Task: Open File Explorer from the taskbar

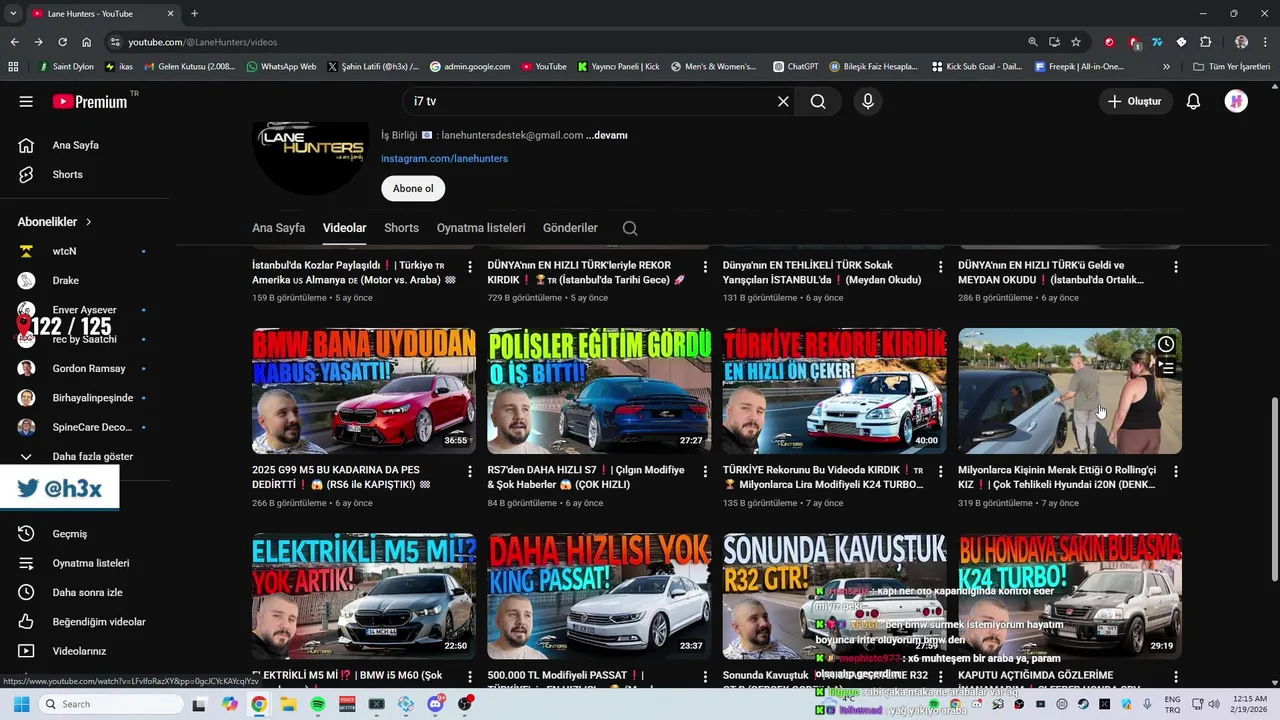Action: [x=288, y=704]
